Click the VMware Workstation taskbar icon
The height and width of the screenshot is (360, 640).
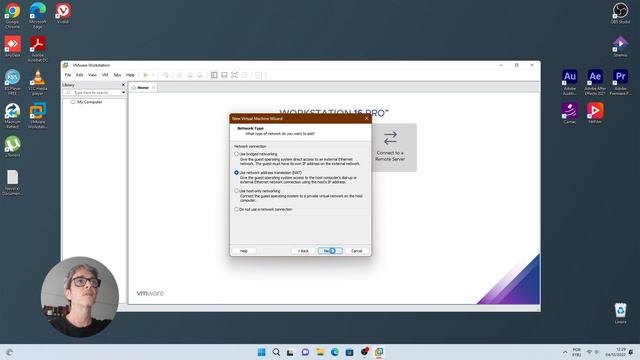(x=379, y=352)
